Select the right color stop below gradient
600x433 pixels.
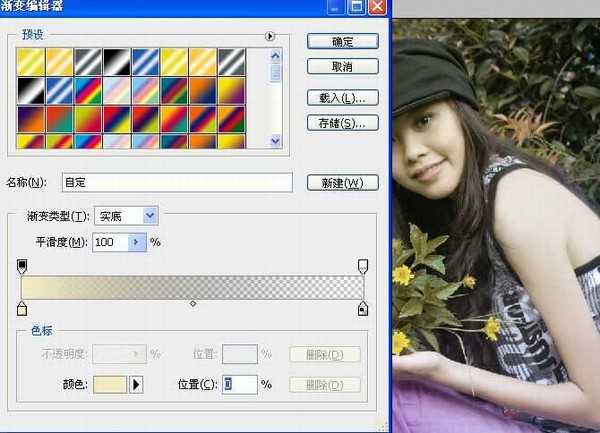363,309
